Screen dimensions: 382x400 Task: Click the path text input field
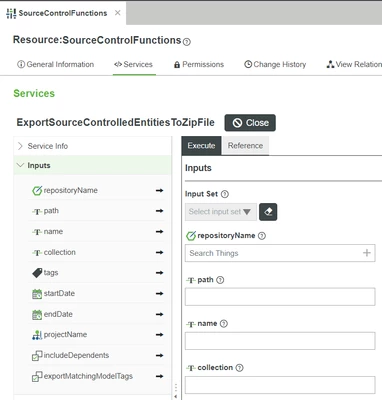click(x=280, y=297)
